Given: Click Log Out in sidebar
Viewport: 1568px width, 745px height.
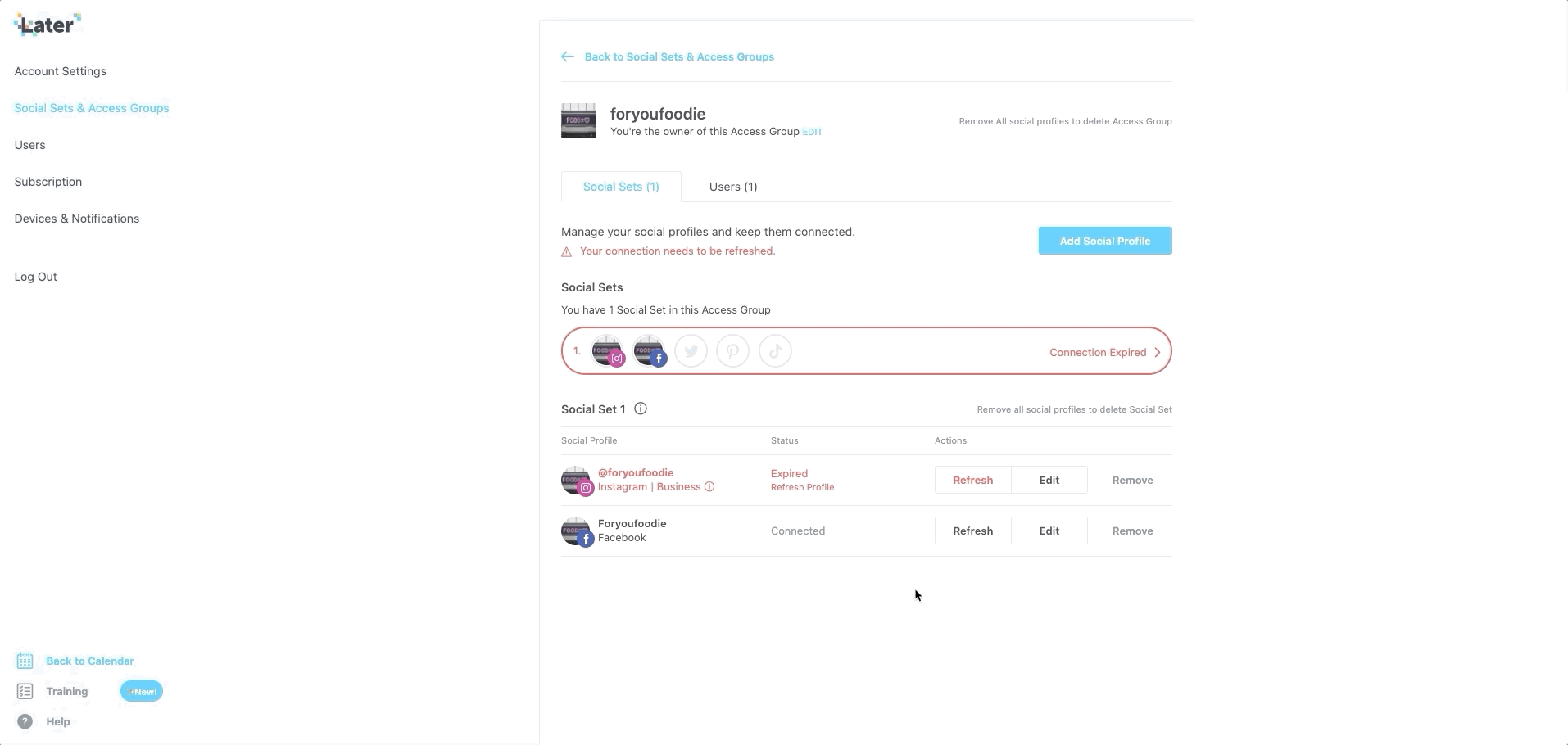Looking at the screenshot, I should pyautogui.click(x=36, y=277).
